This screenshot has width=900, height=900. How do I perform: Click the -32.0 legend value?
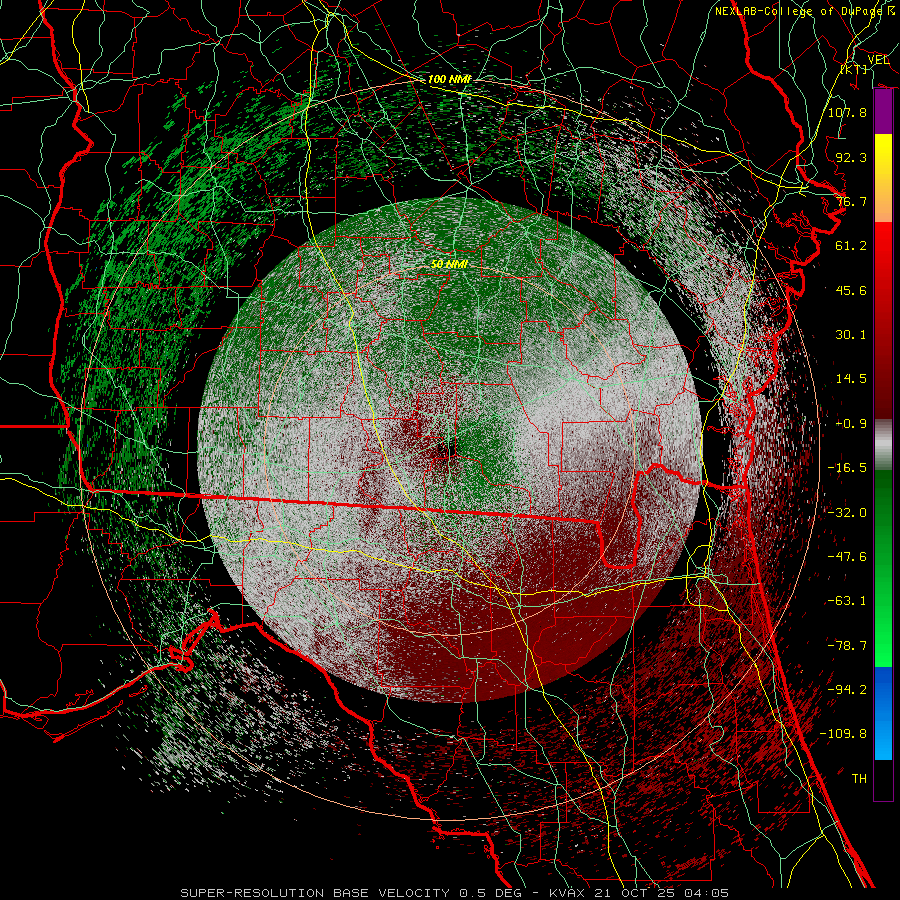pyautogui.click(x=847, y=513)
